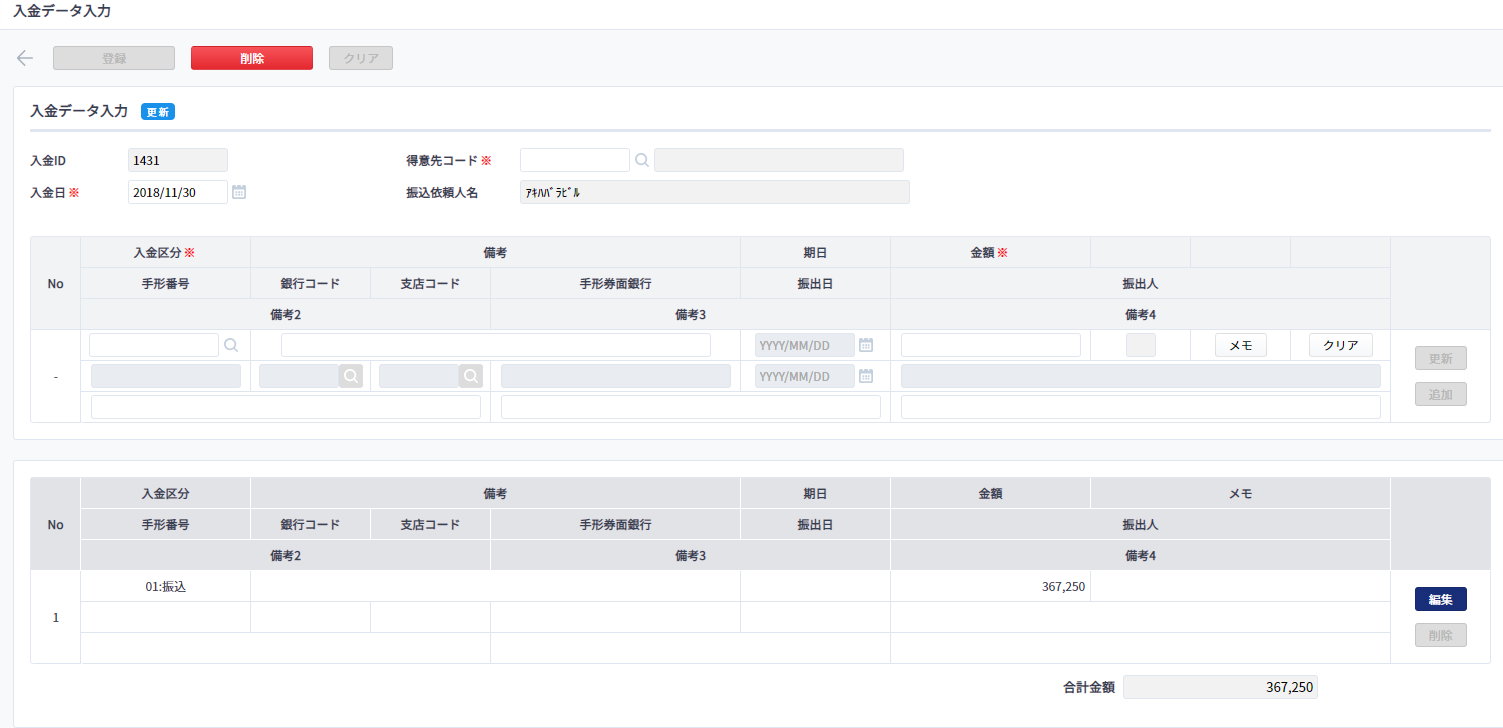The height and width of the screenshot is (728, 1503).
Task: Click the 振出人 field in the entry row
Action: click(1141, 376)
